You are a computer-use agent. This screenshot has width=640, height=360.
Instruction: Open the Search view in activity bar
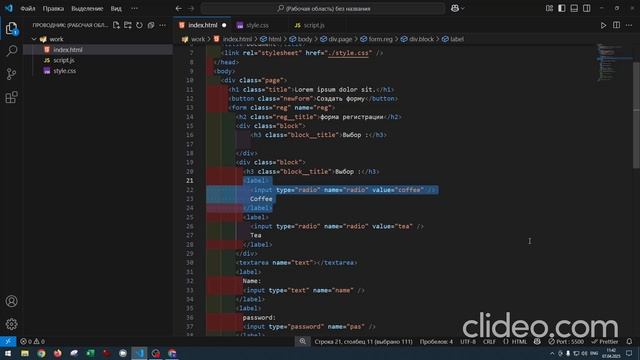click(x=11, y=51)
